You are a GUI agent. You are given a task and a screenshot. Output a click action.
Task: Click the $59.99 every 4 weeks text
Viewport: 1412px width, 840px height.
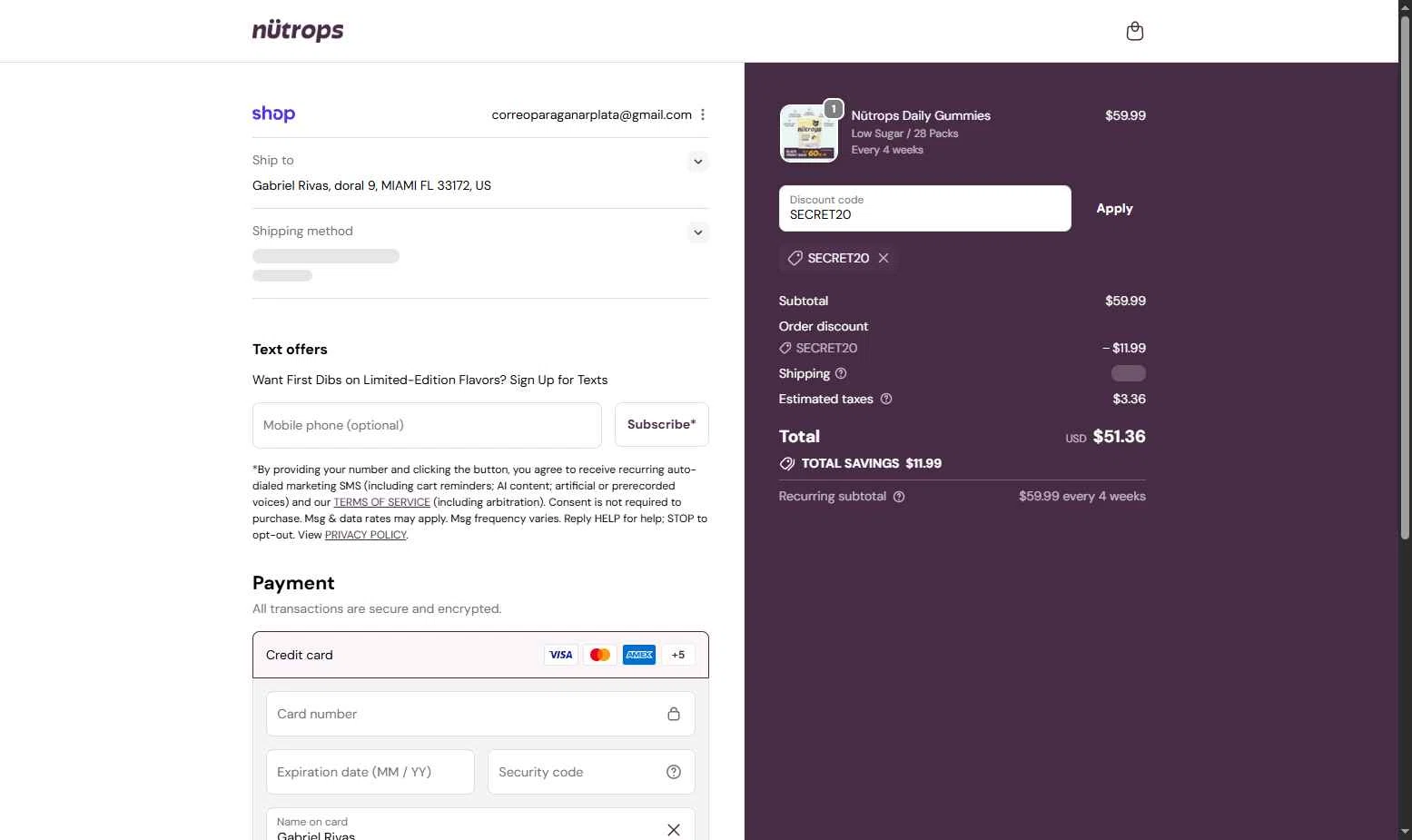[1081, 496]
